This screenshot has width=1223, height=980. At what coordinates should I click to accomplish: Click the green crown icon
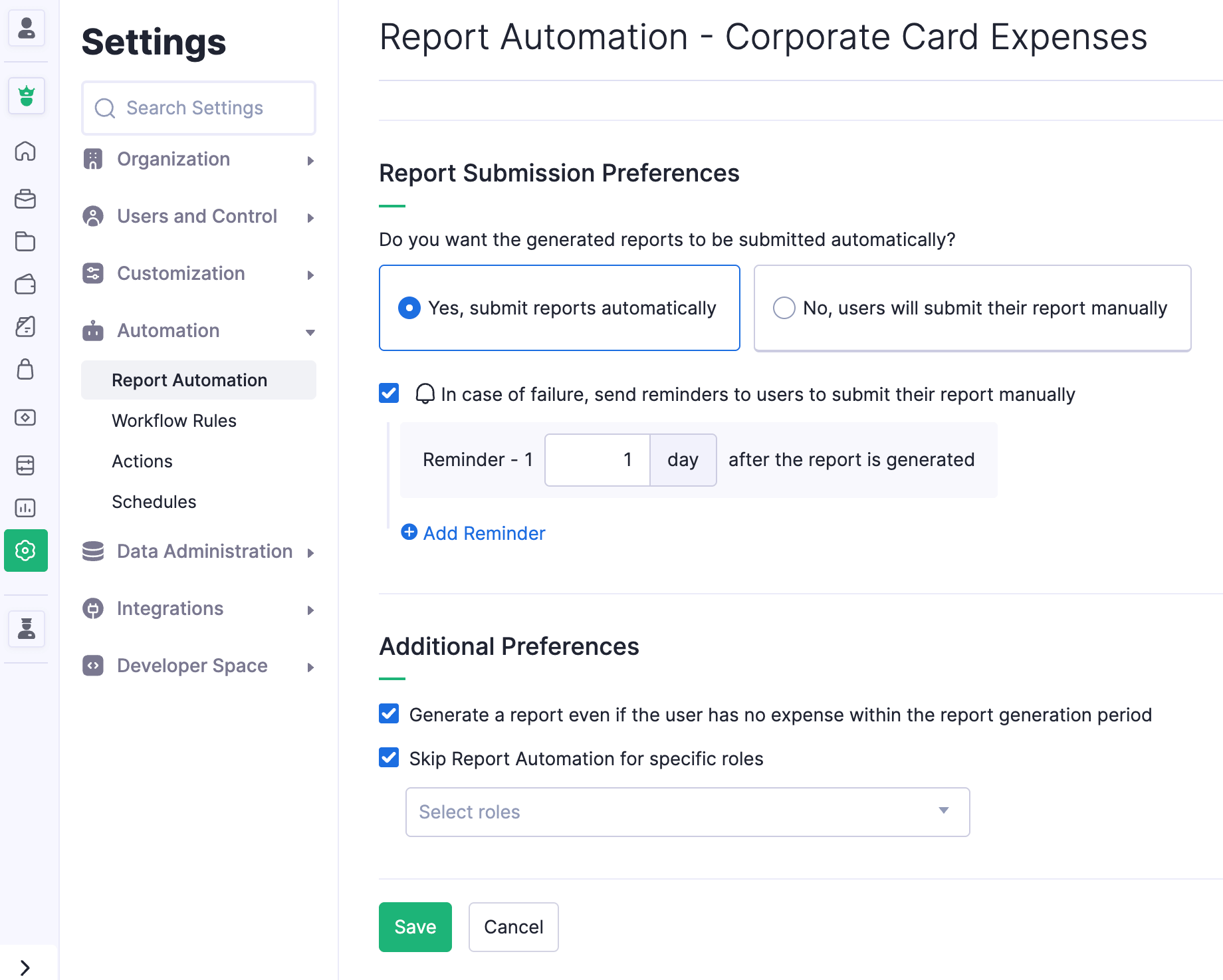pyautogui.click(x=27, y=96)
